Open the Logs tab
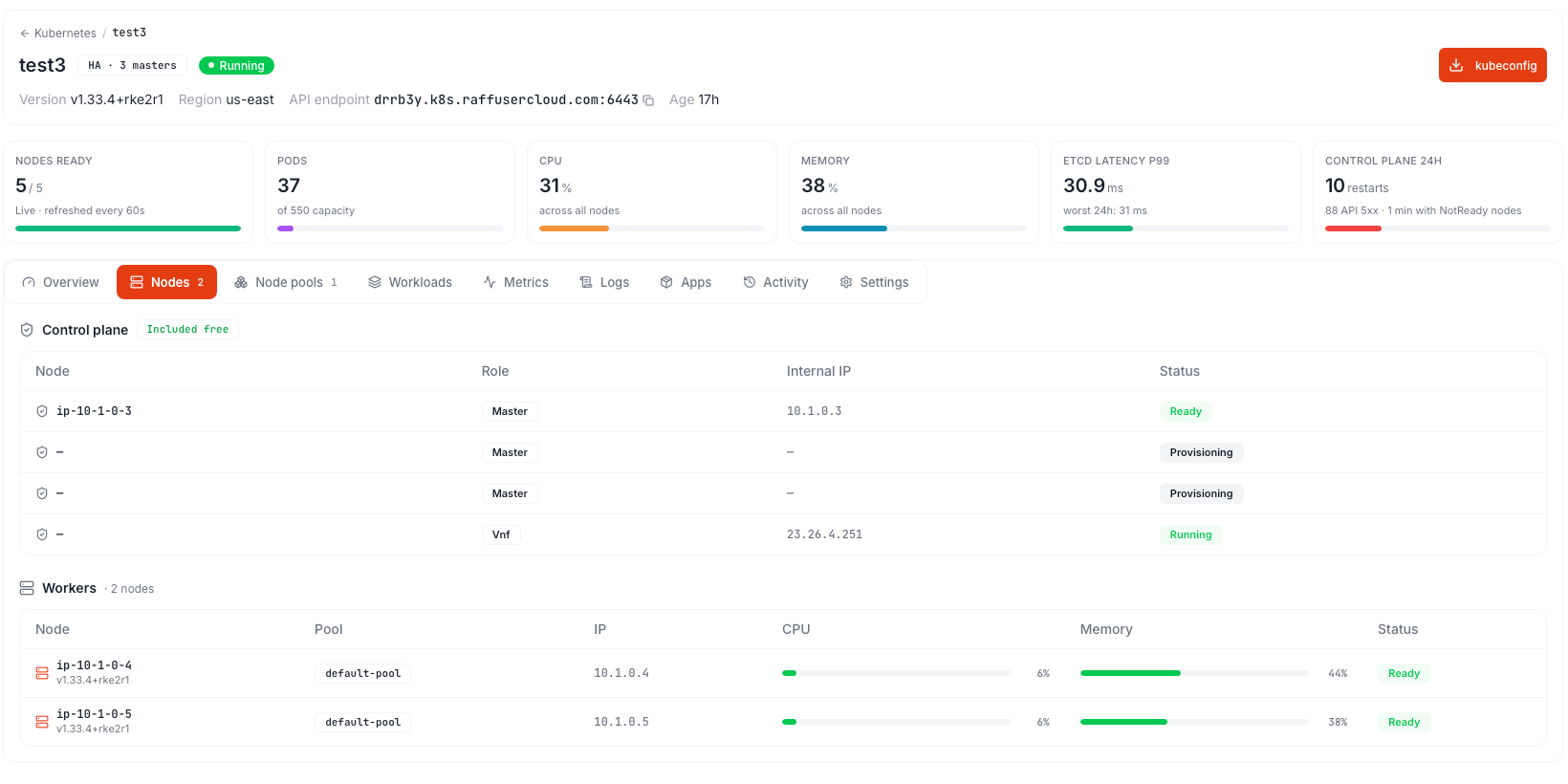Image resolution: width=1568 pixels, height=784 pixels. [x=604, y=282]
